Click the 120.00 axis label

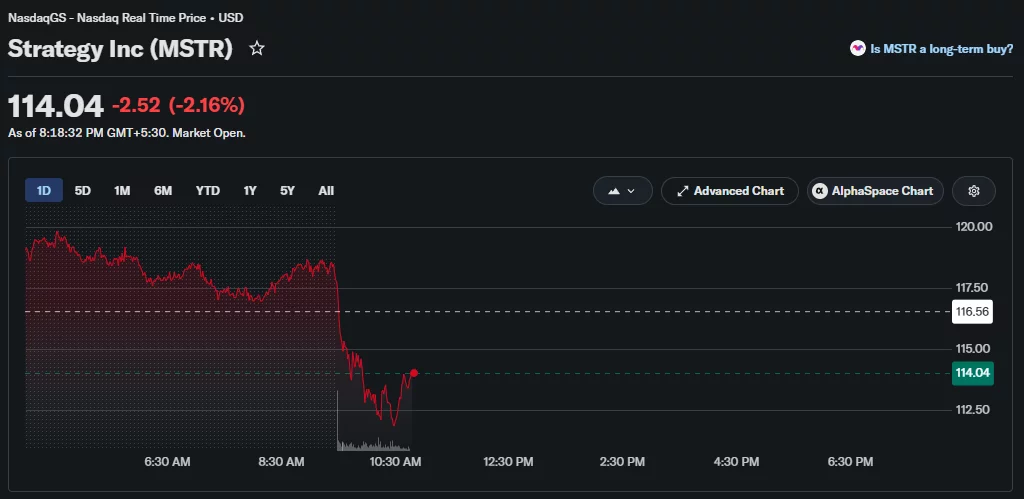pyautogui.click(x=974, y=227)
